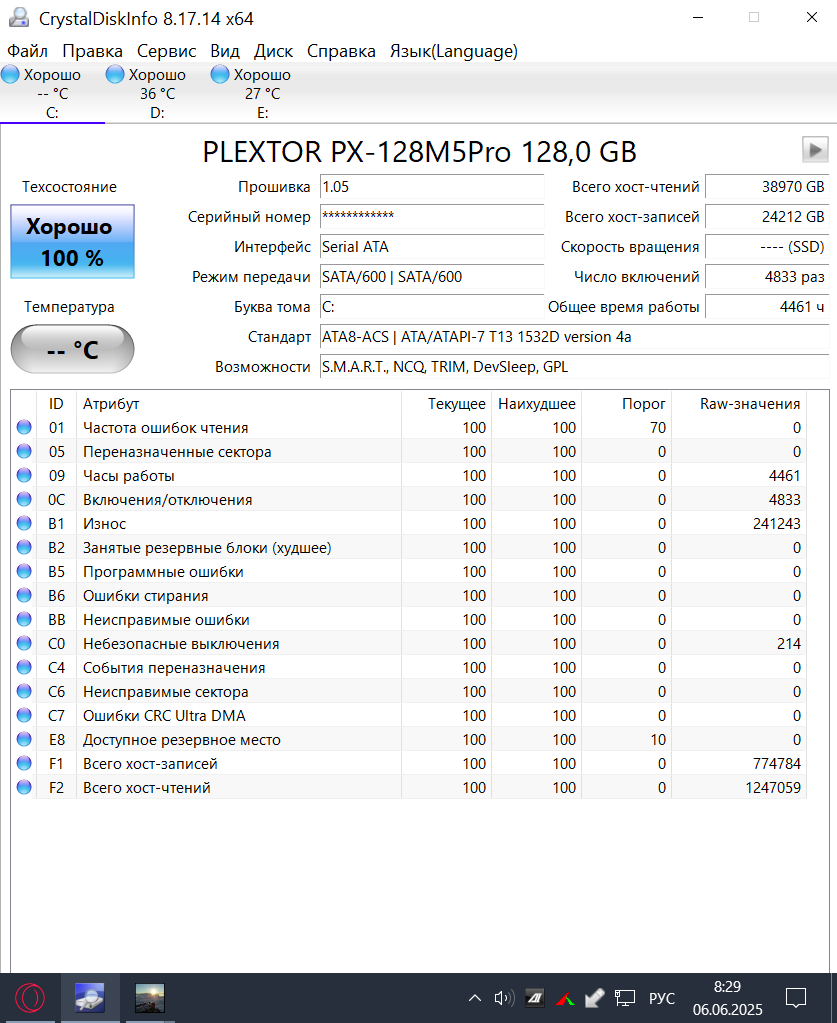
Task: Open the Язык(Language) menu
Action: point(454,51)
